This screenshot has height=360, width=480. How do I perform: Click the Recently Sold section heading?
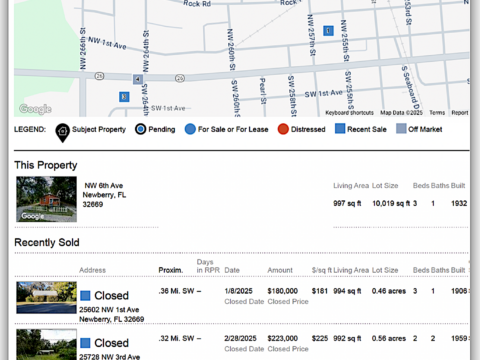point(47,242)
